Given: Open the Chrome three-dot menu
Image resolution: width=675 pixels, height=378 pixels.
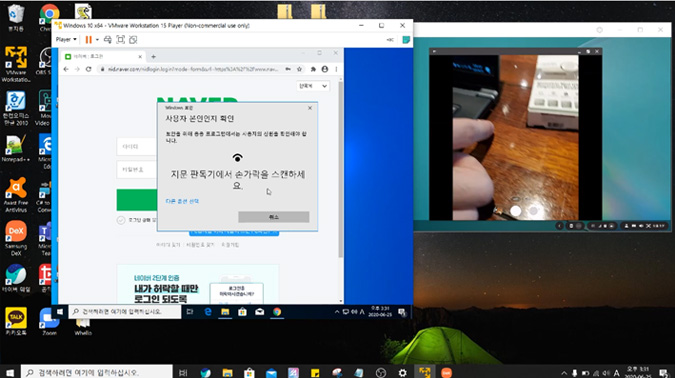Looking at the screenshot, I should [336, 69].
